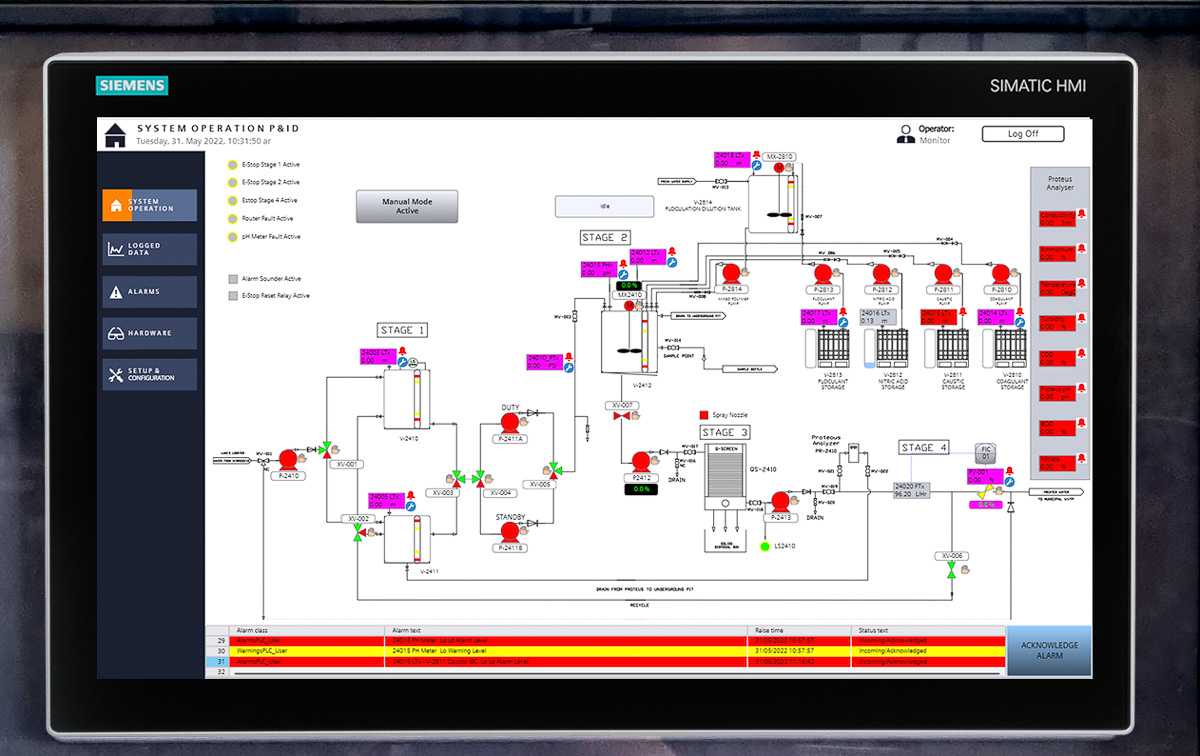The width and height of the screenshot is (1200, 756).
Task: Click the Conductivity alarm bell in Proteus Analyser
Action: (1083, 213)
